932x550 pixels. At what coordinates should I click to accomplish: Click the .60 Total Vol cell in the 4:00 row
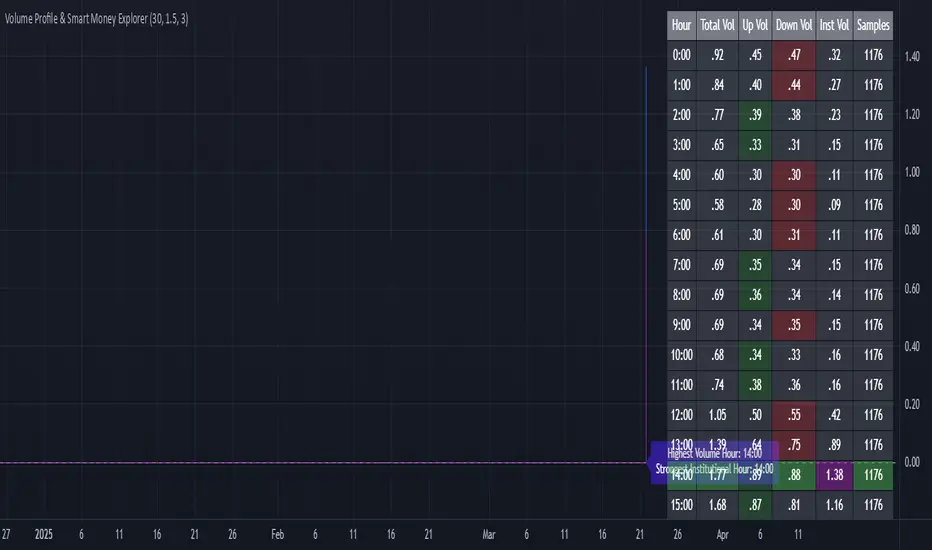[717, 175]
